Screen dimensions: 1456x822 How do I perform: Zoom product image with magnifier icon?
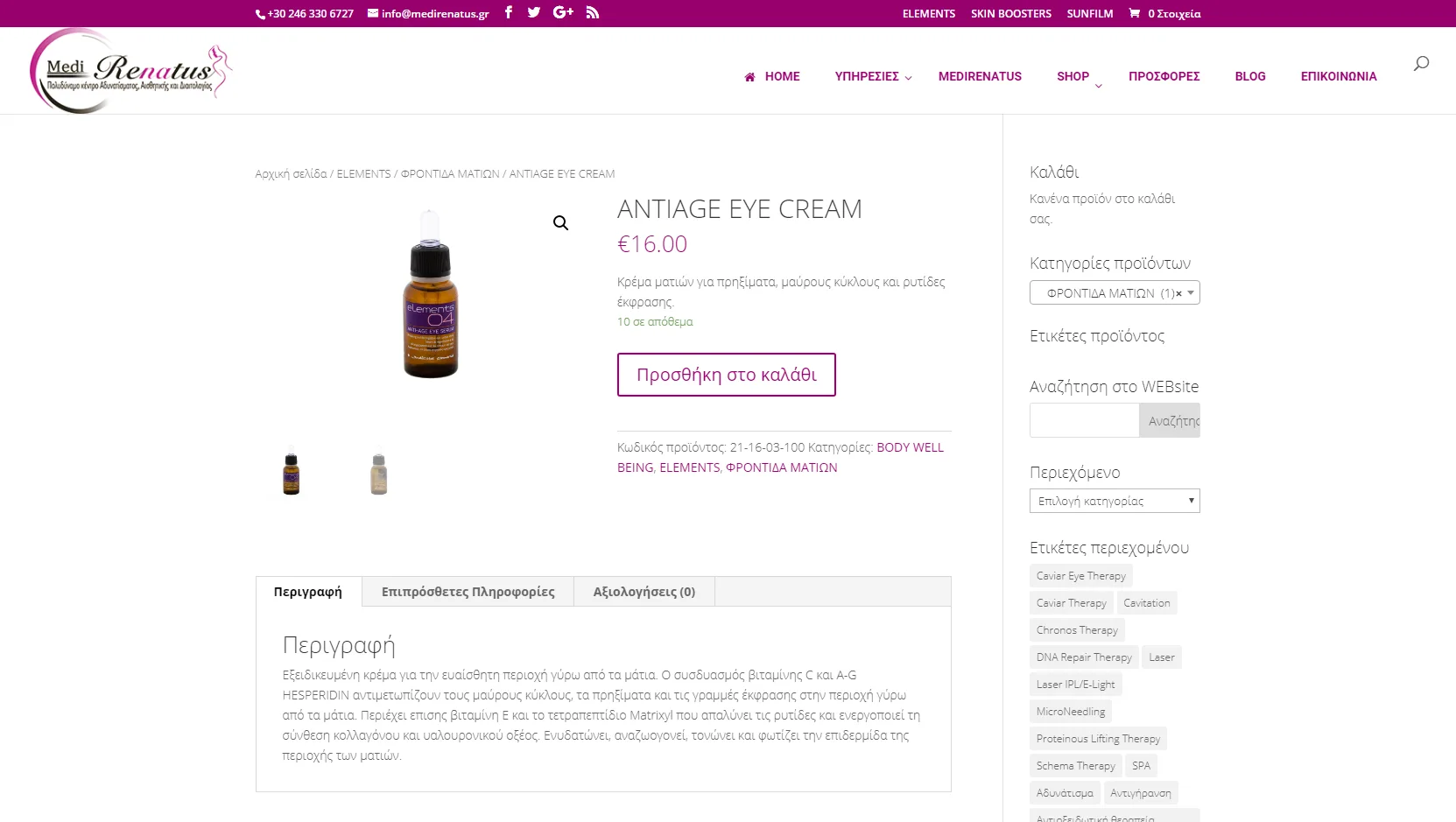point(560,223)
